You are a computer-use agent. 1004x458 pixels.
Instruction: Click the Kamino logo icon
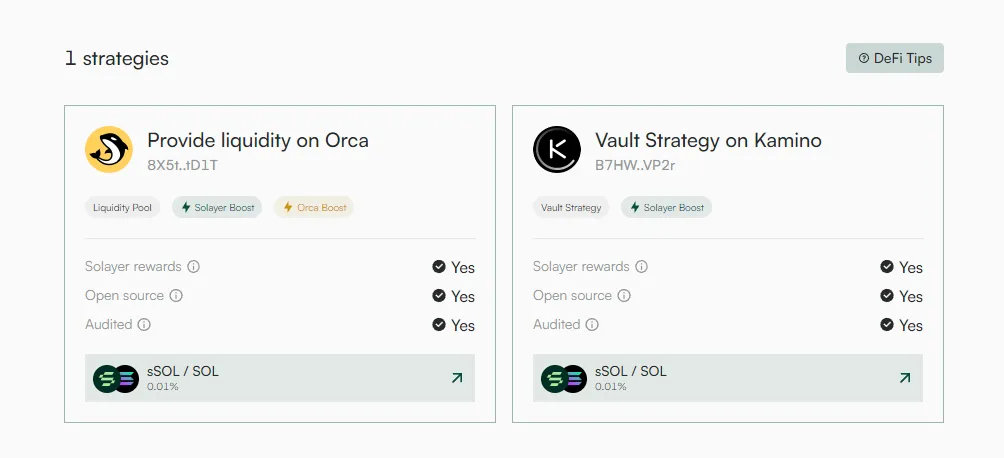coord(557,150)
